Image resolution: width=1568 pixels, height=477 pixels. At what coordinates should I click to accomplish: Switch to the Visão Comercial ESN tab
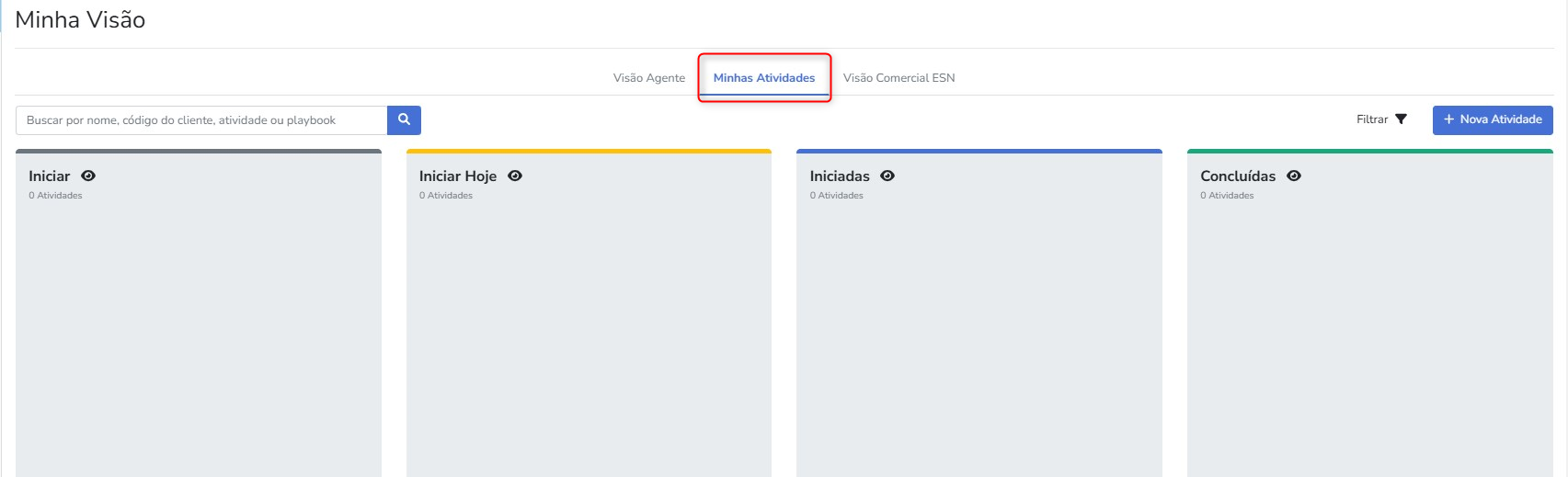pos(898,78)
